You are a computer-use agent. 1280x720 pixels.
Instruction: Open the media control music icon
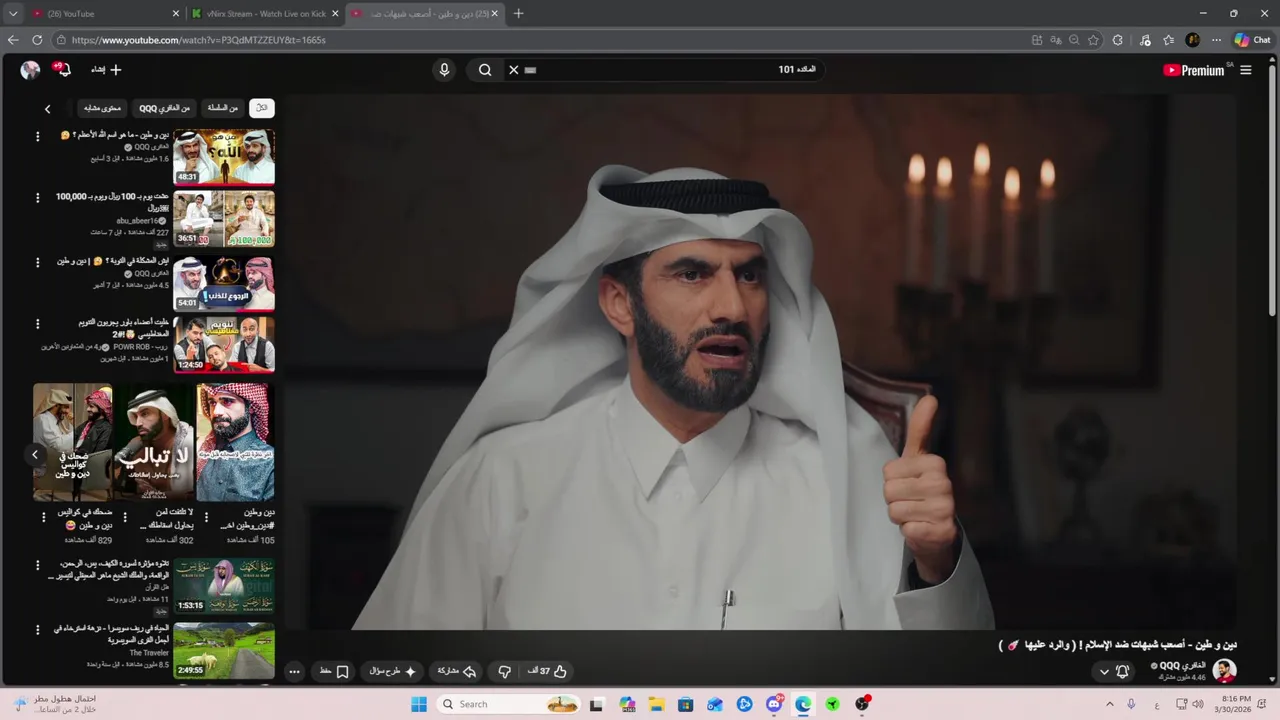tap(1145, 40)
